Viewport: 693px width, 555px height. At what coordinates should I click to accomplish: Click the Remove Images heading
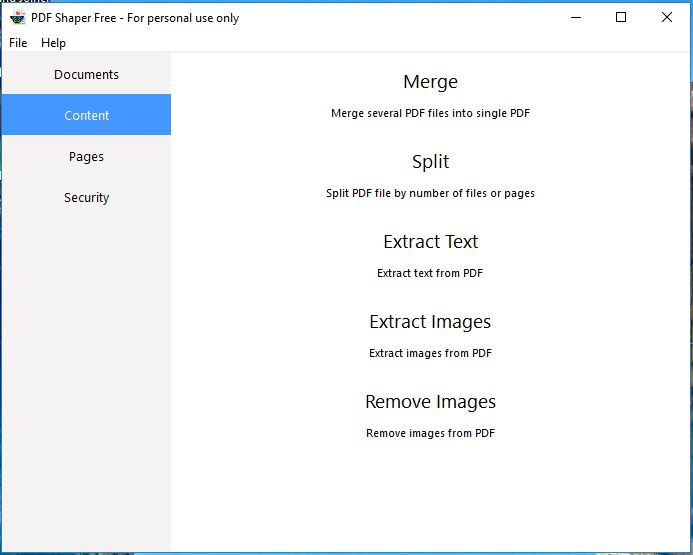(x=430, y=402)
